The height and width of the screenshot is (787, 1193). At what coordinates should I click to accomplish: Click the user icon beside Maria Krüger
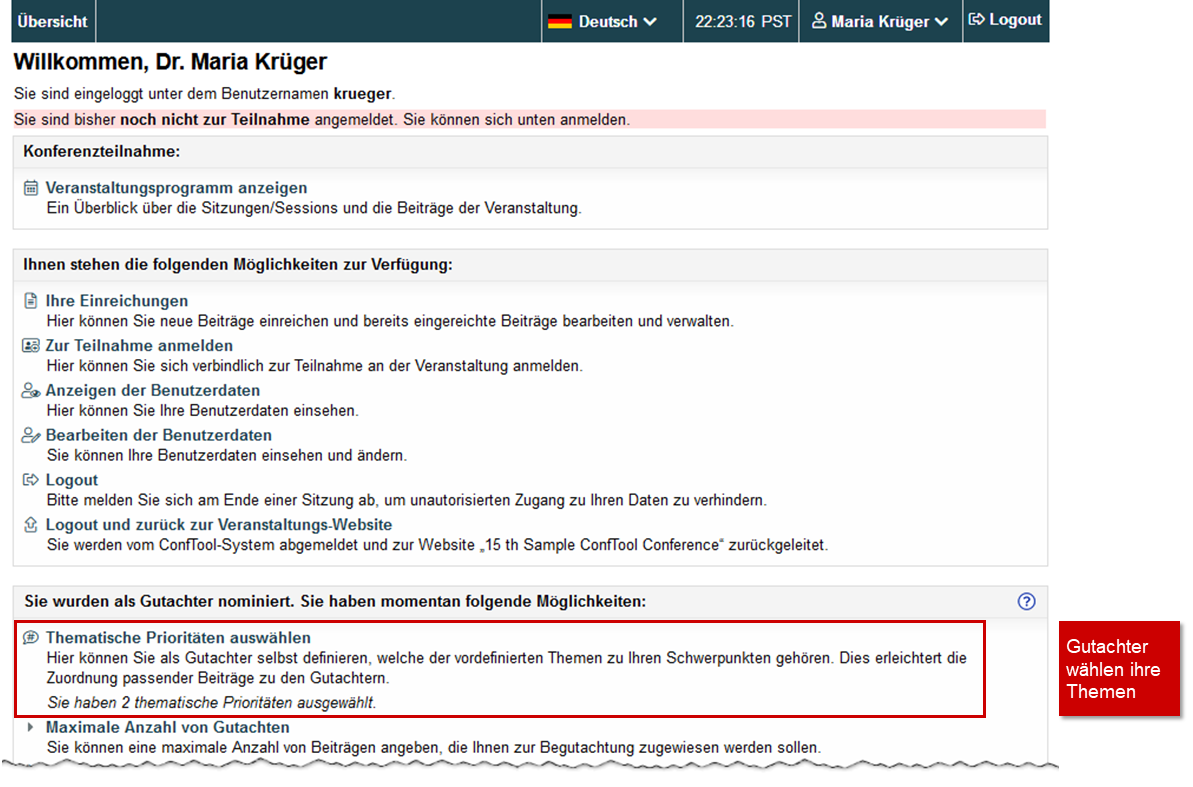[x=819, y=21]
